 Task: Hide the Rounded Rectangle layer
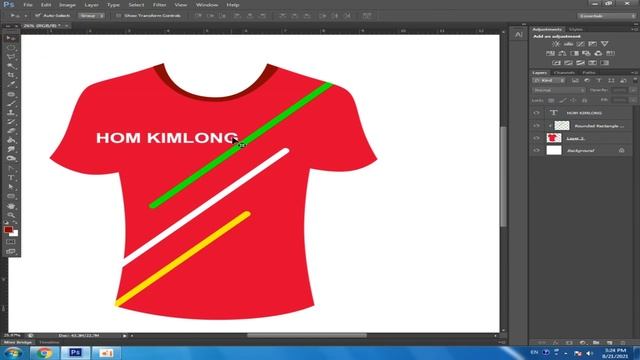click(536, 126)
